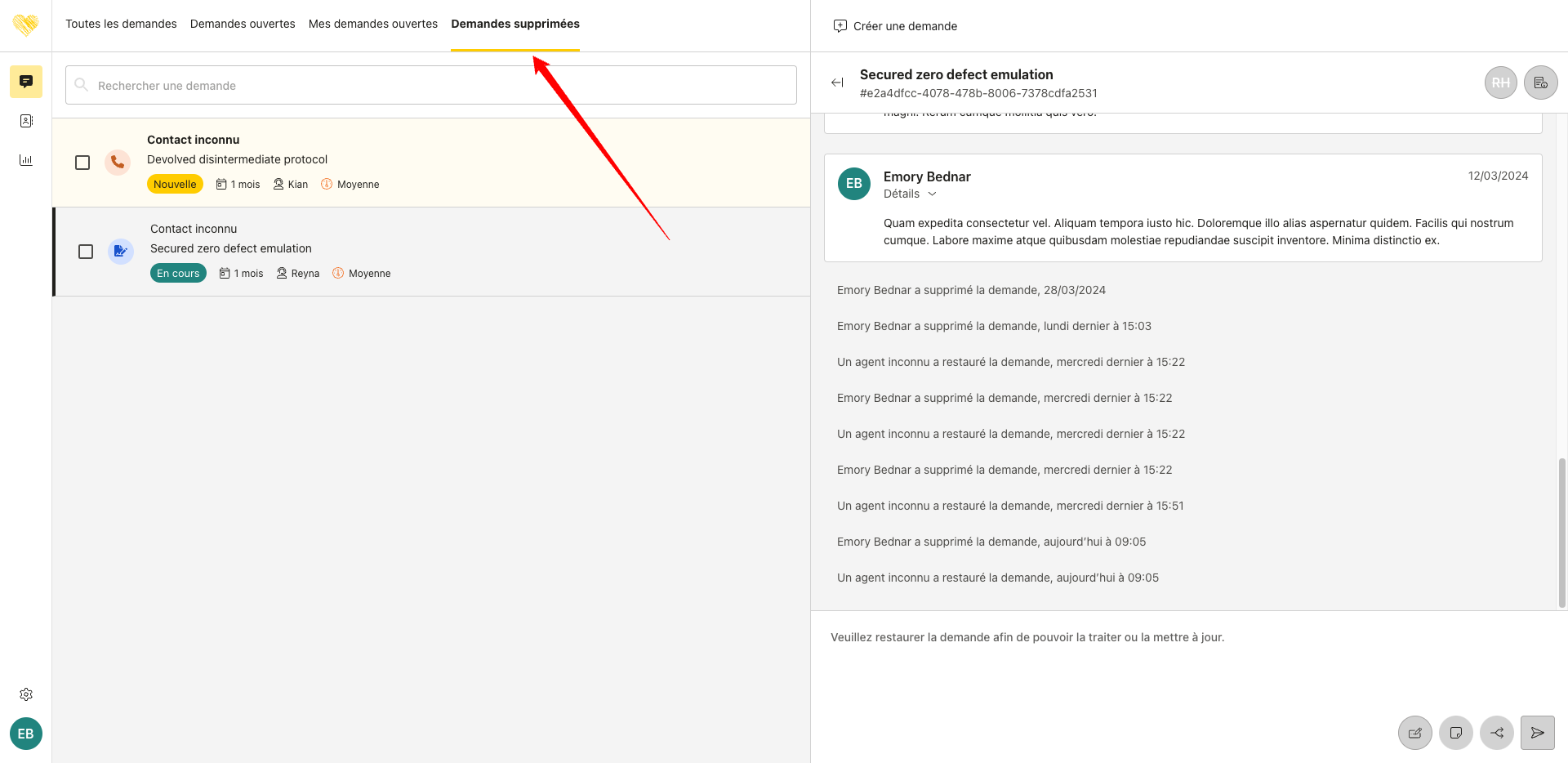Tick checkbox for Devolved disintermediate protocol

click(82, 163)
